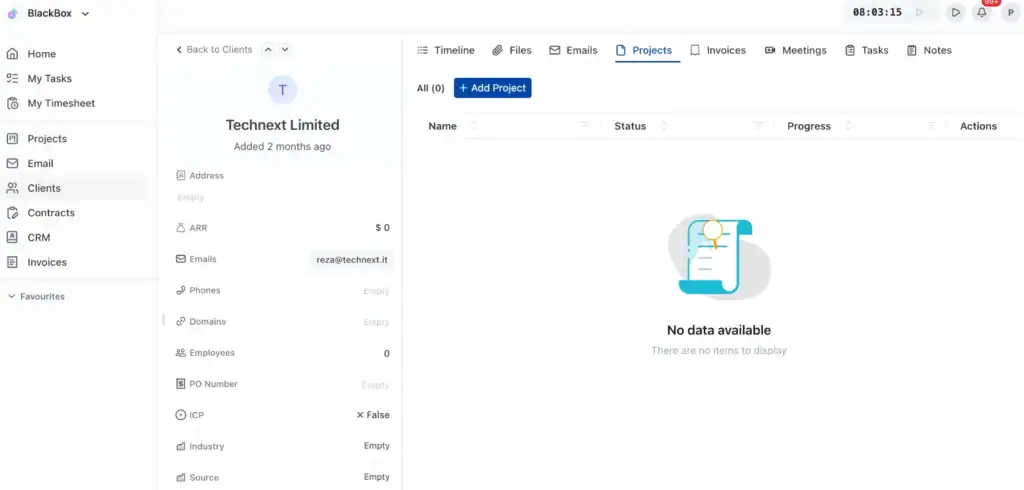This screenshot has width=1024, height=490.
Task: Sort by Status column
Action: pyautogui.click(x=664, y=126)
